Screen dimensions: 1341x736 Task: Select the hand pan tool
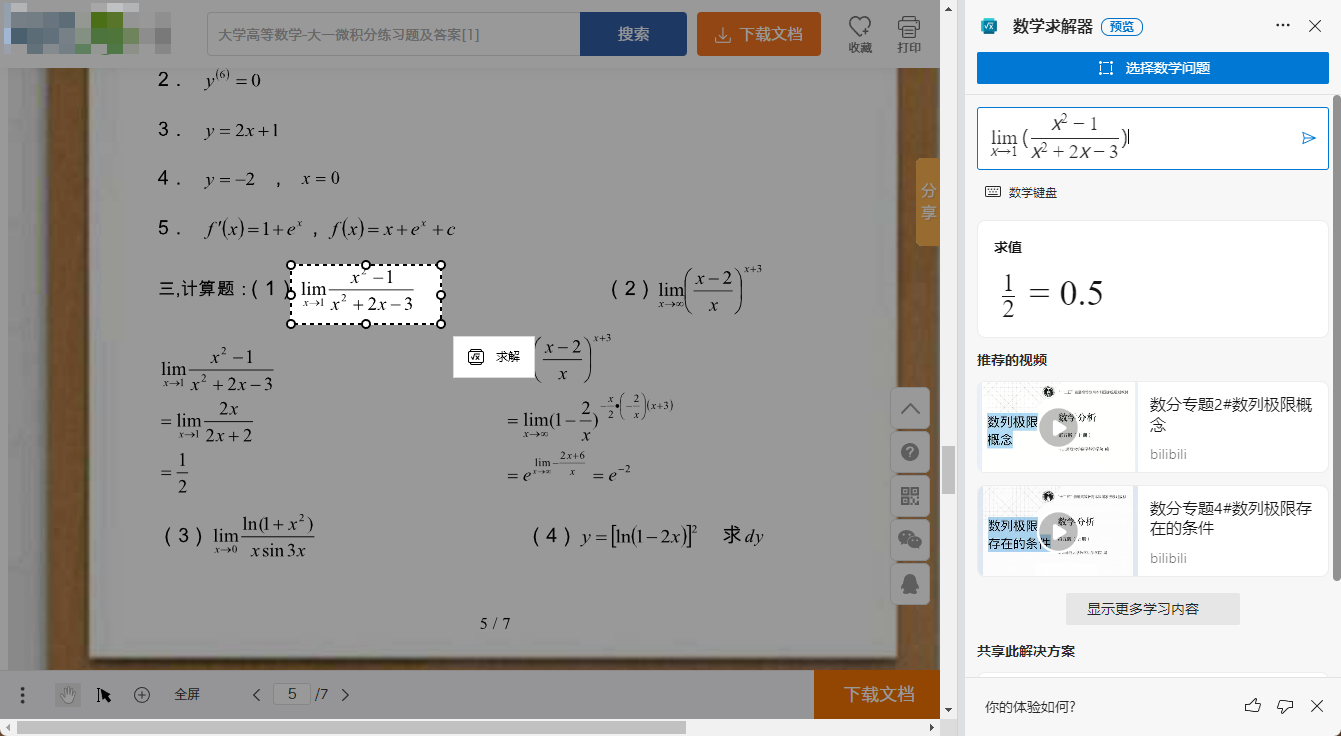click(67, 694)
